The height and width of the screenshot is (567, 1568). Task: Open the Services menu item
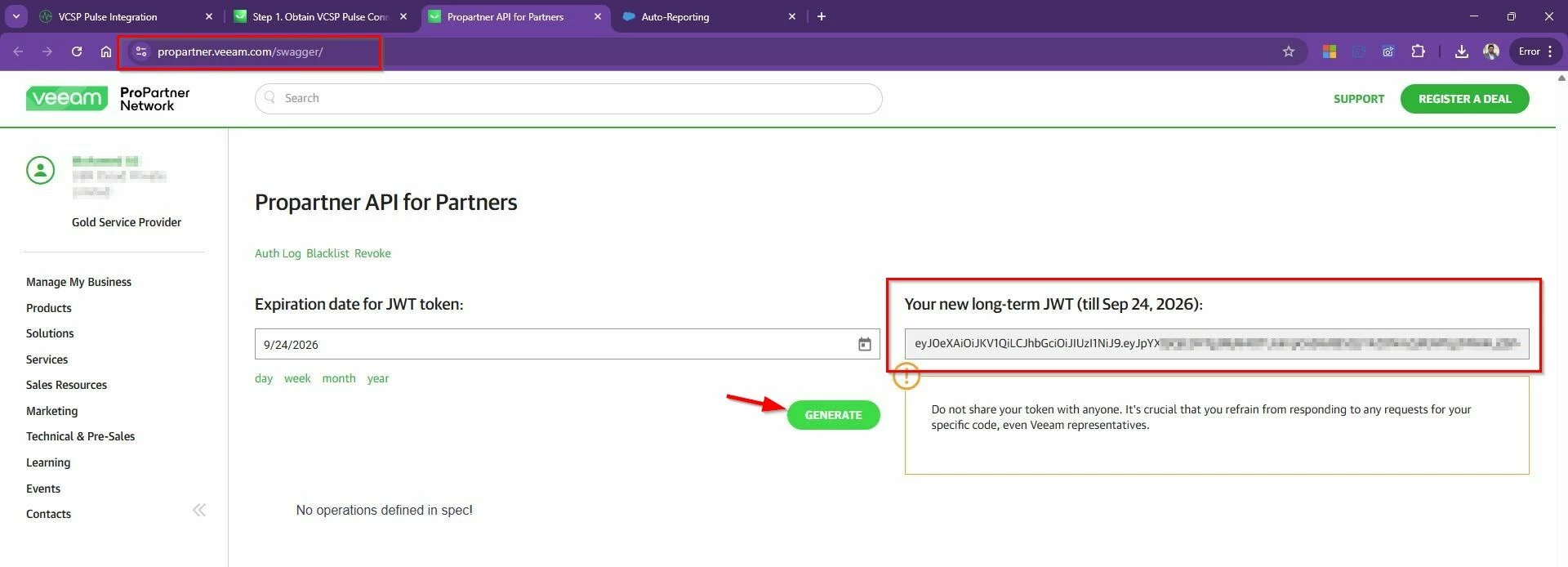[x=47, y=359]
